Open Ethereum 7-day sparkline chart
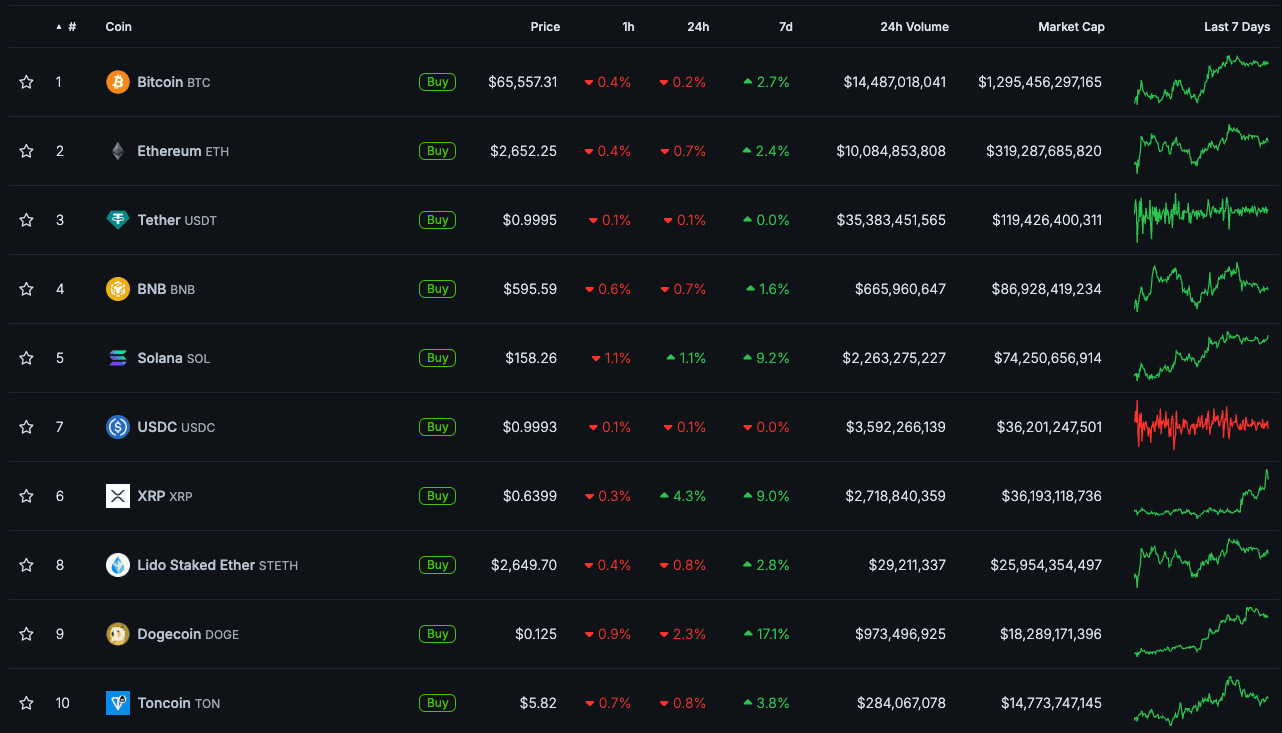1282x733 pixels. point(1201,149)
